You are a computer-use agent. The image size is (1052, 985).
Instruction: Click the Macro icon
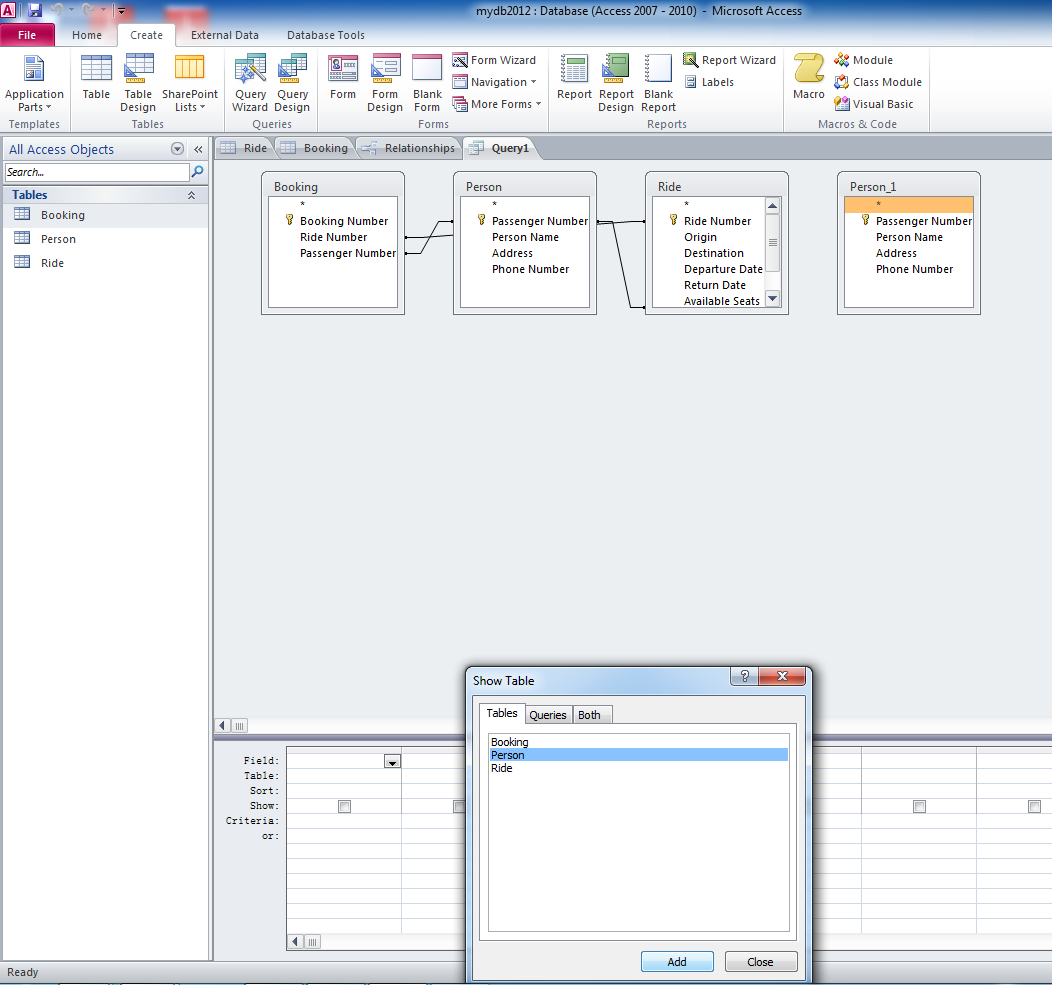coord(808,78)
